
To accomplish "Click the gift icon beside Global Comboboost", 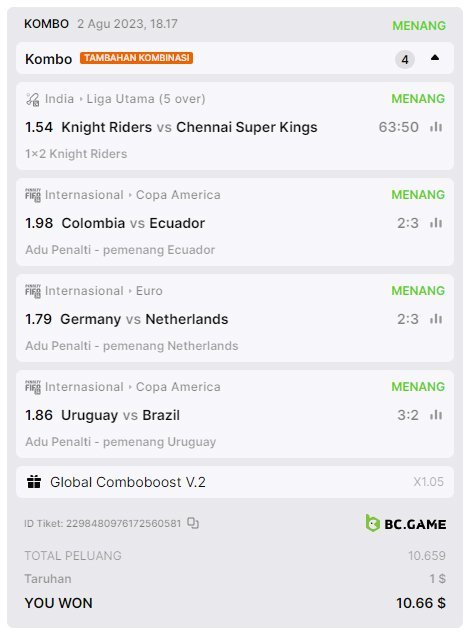I will pyautogui.click(x=34, y=482).
